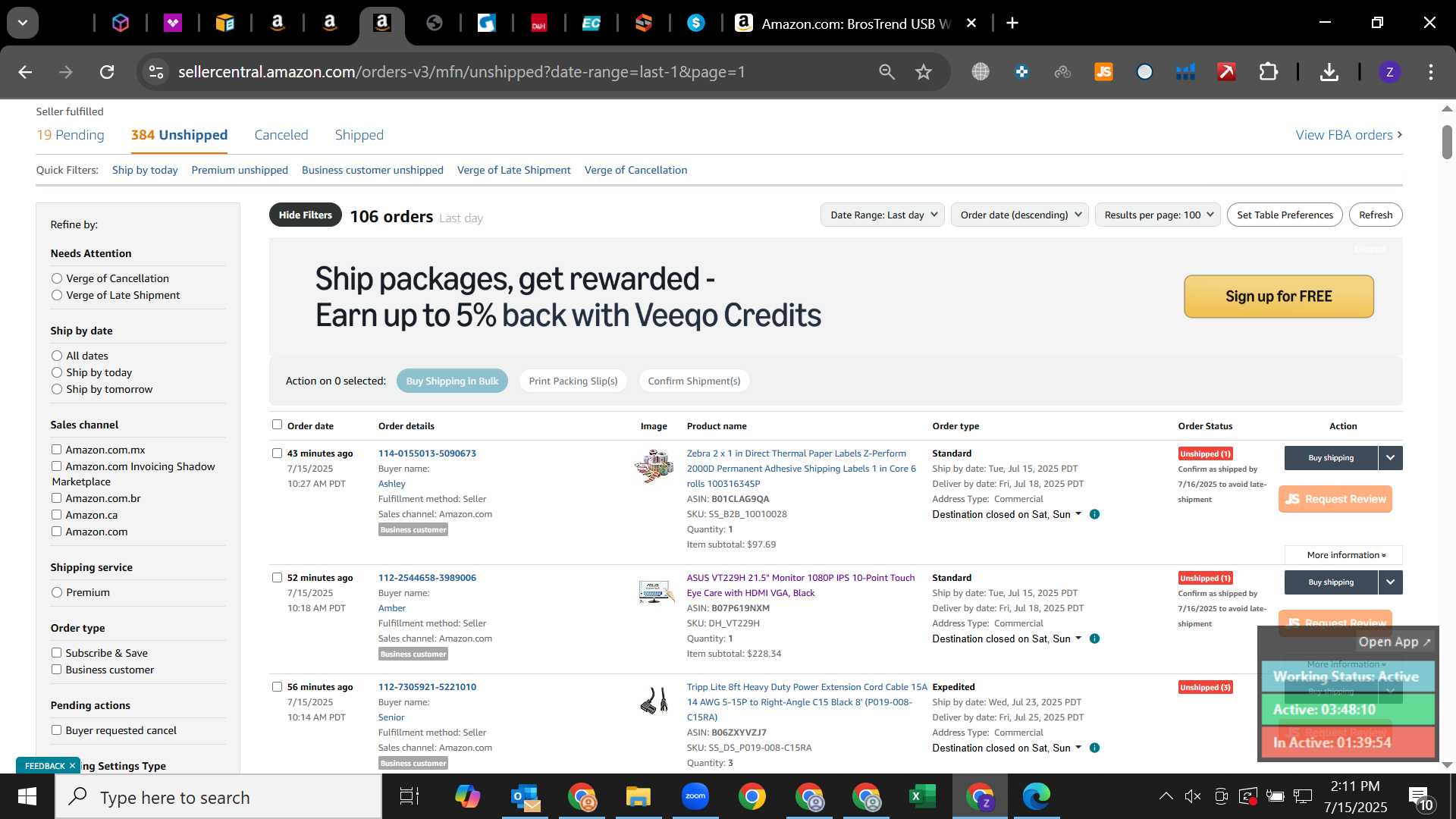
Task: Open the Date Range: Last day dropdown
Action: tap(882, 215)
